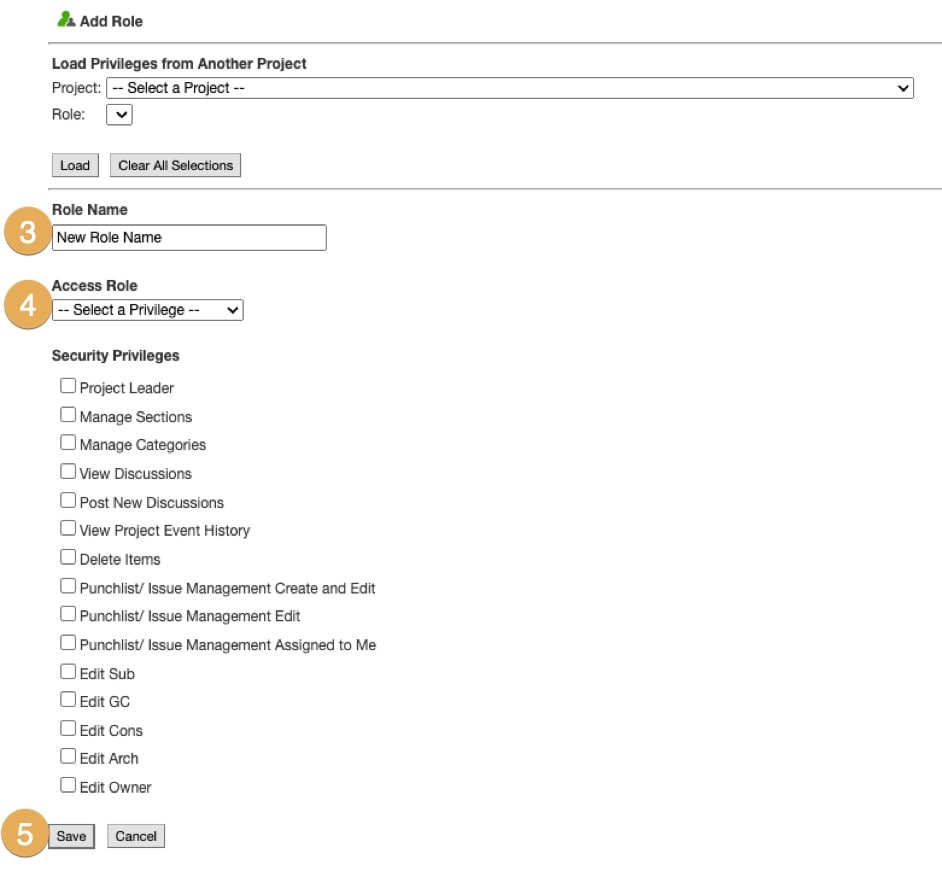Check View Project Event History
Screen dimensions: 942x871
coord(68,528)
